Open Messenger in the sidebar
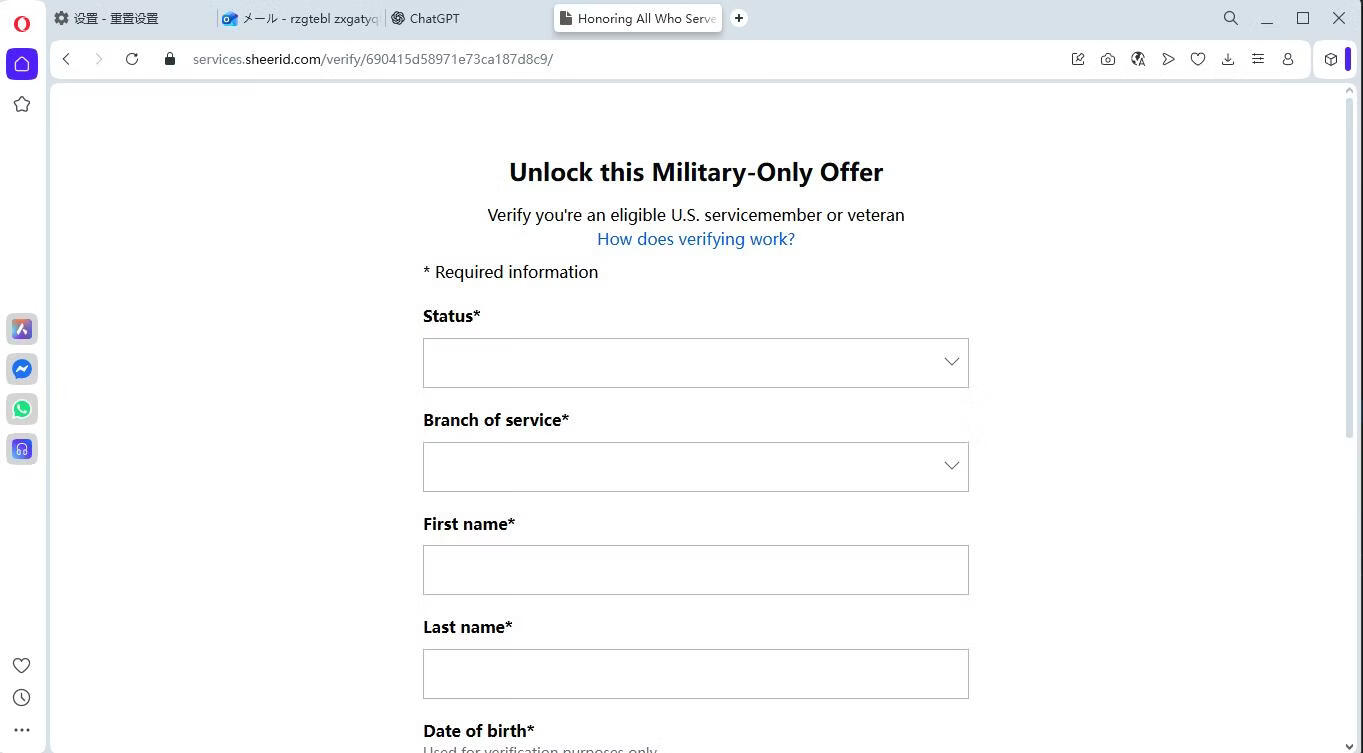The width and height of the screenshot is (1363, 753). pyautogui.click(x=22, y=369)
